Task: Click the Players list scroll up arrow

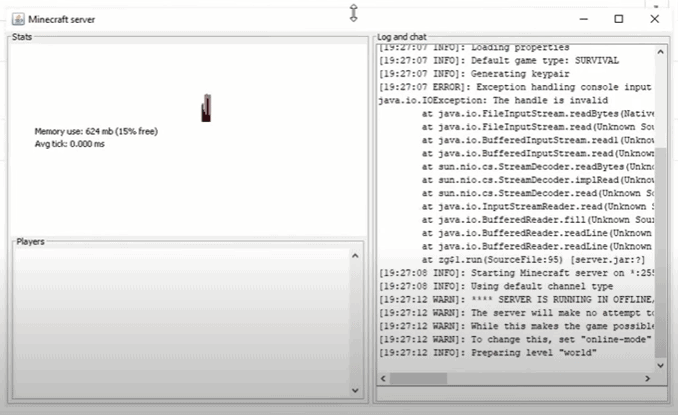Action: (355, 256)
